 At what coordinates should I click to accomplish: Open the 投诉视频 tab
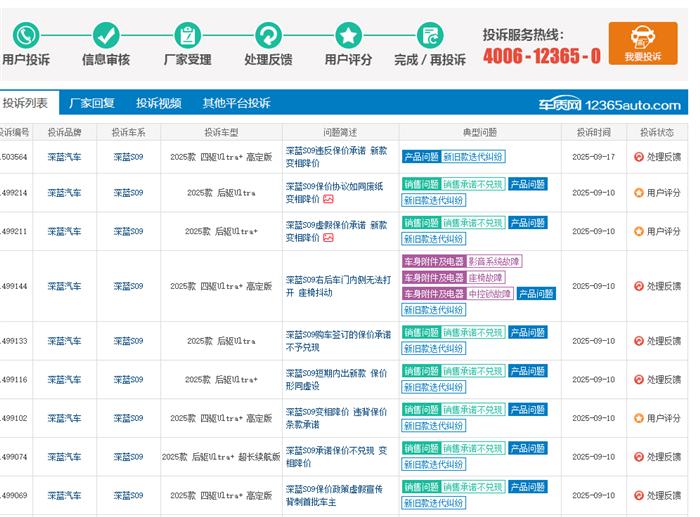click(159, 103)
